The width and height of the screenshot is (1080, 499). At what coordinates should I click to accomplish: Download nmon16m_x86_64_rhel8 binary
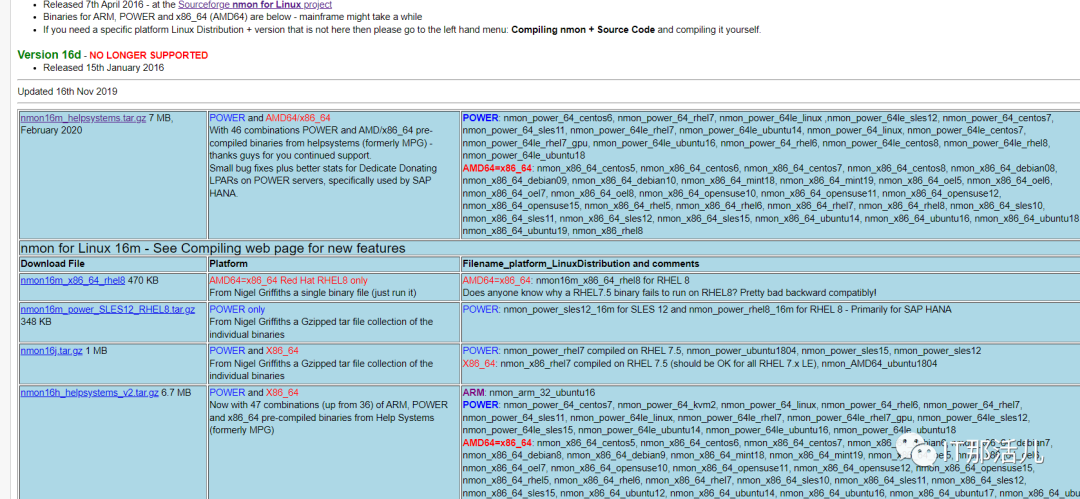pyautogui.click(x=73, y=281)
